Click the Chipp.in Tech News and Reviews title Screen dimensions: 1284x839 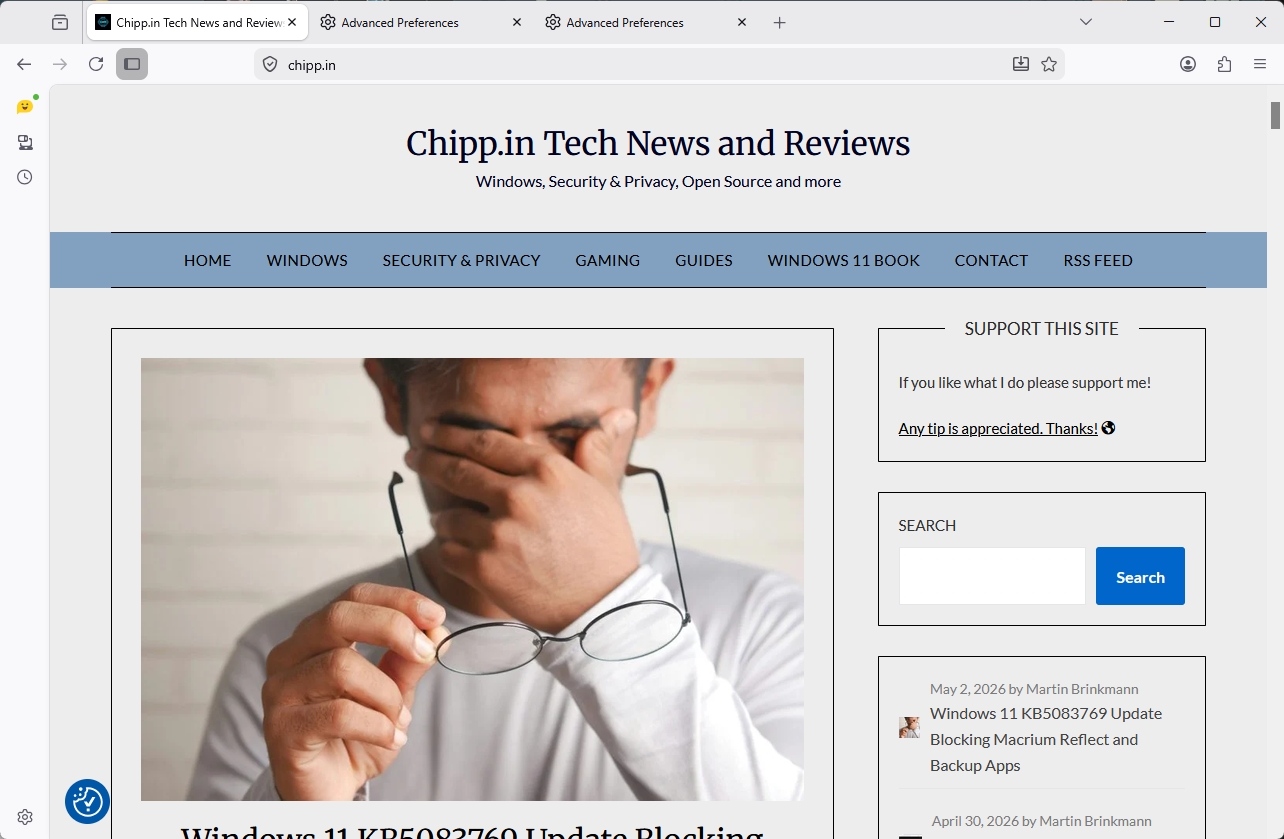(658, 144)
